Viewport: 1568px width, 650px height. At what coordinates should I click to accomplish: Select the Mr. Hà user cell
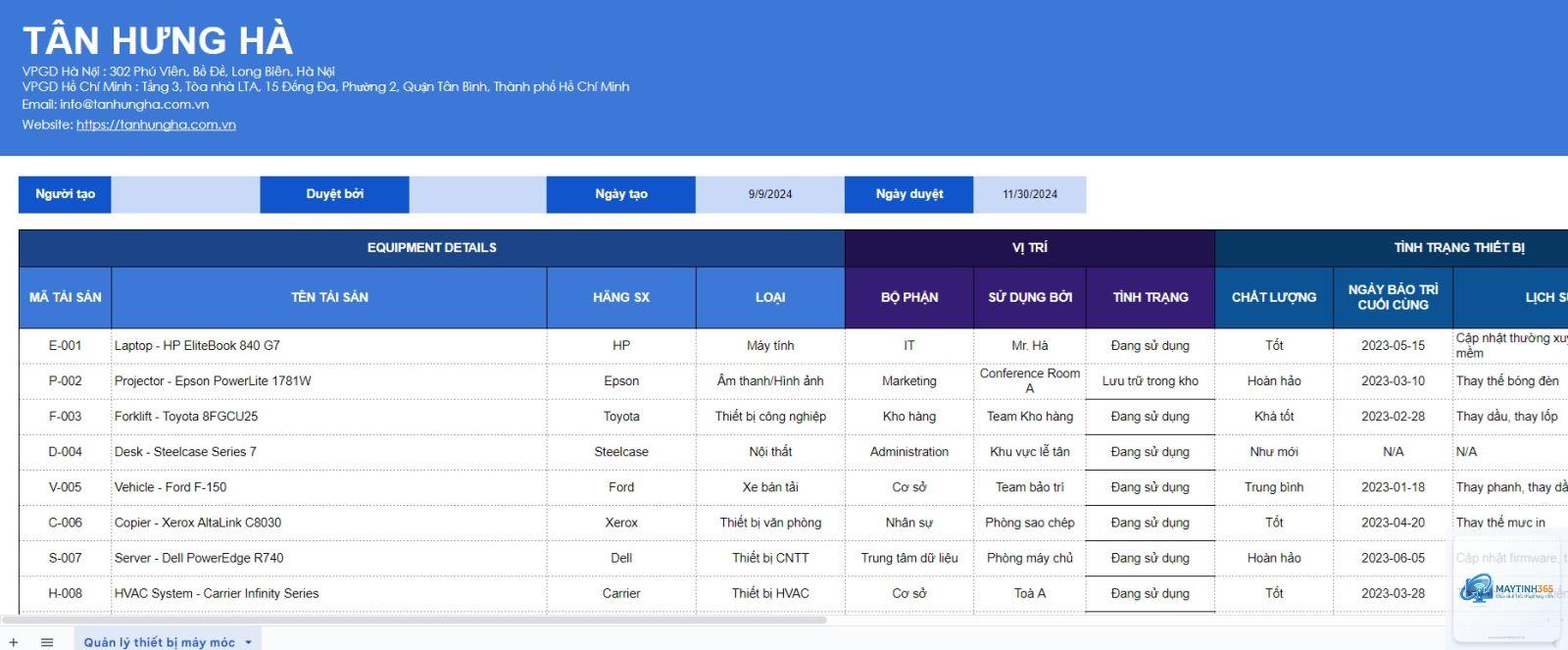[1030, 346]
